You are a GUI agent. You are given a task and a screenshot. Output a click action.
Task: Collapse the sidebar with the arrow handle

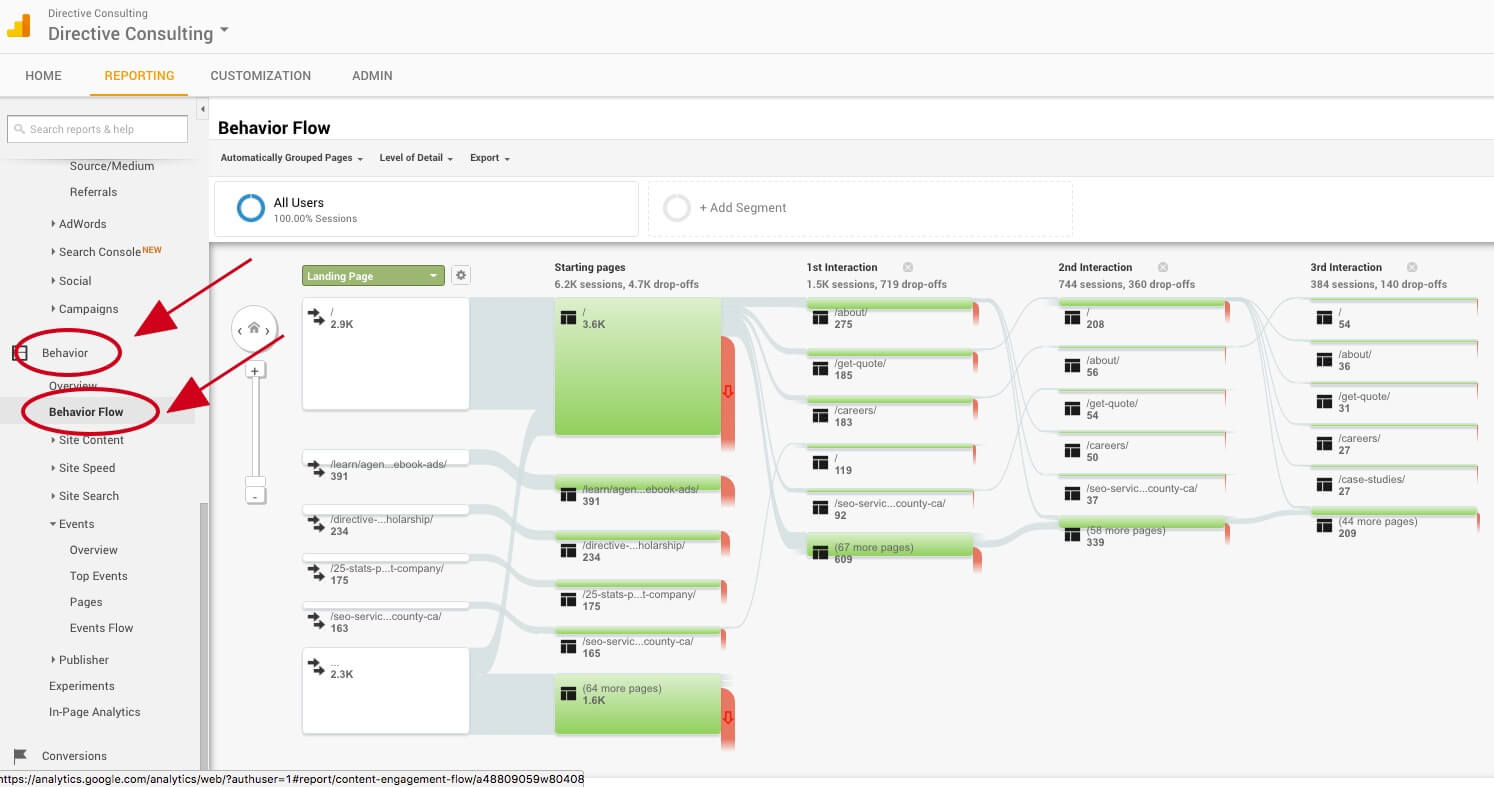click(x=203, y=108)
